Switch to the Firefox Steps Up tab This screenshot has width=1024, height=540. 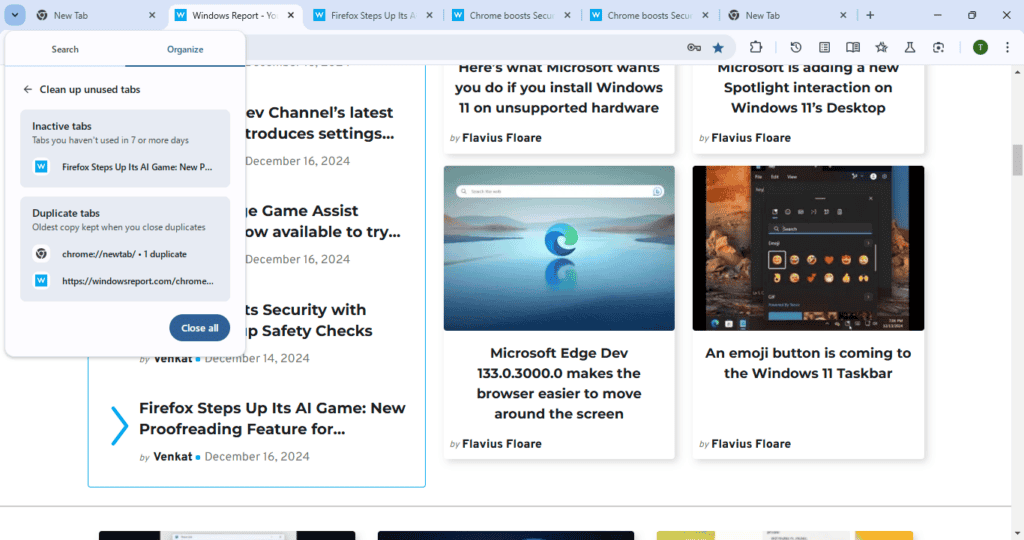372,15
